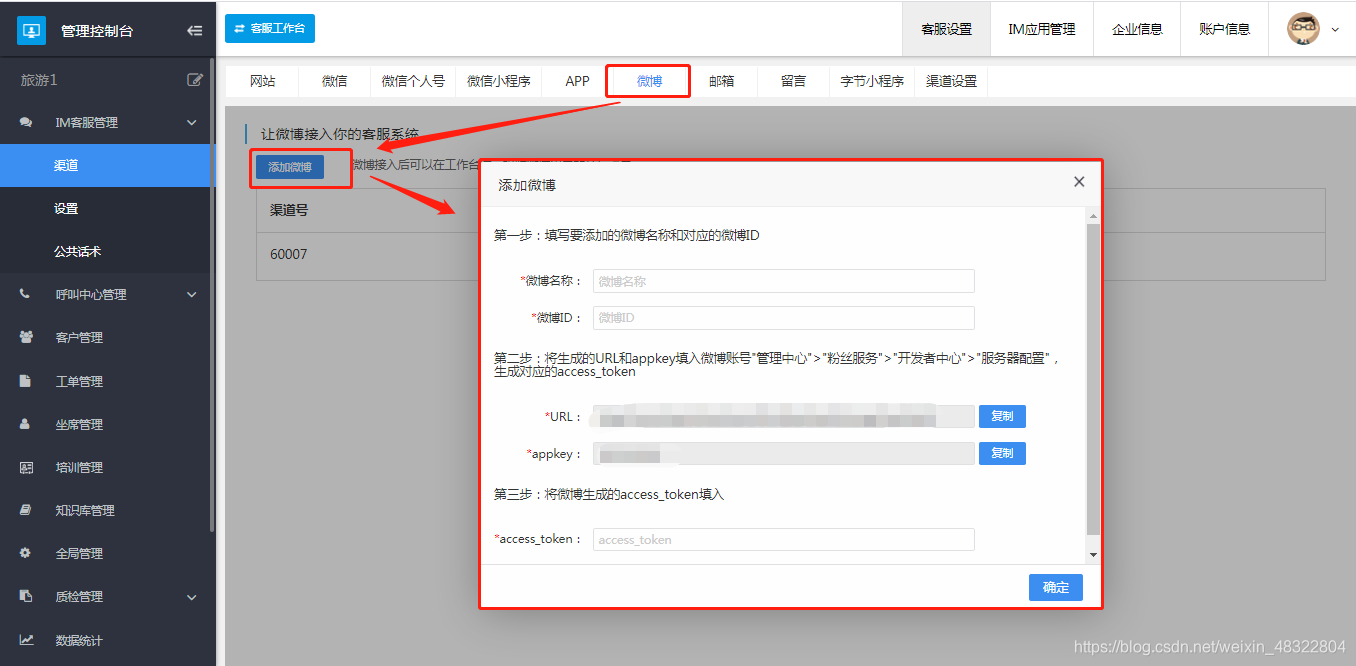Click the 数据统计 chart icon
This screenshot has width=1356, height=666.
coord(26,640)
